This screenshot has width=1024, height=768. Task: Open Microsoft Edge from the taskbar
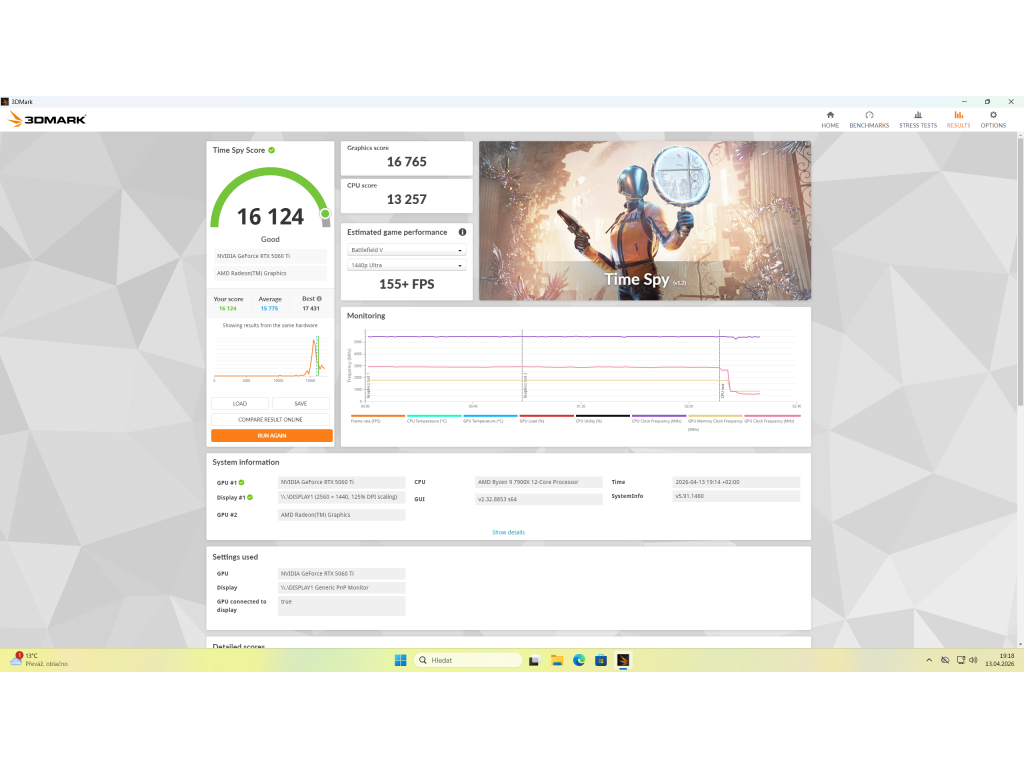(x=579, y=660)
